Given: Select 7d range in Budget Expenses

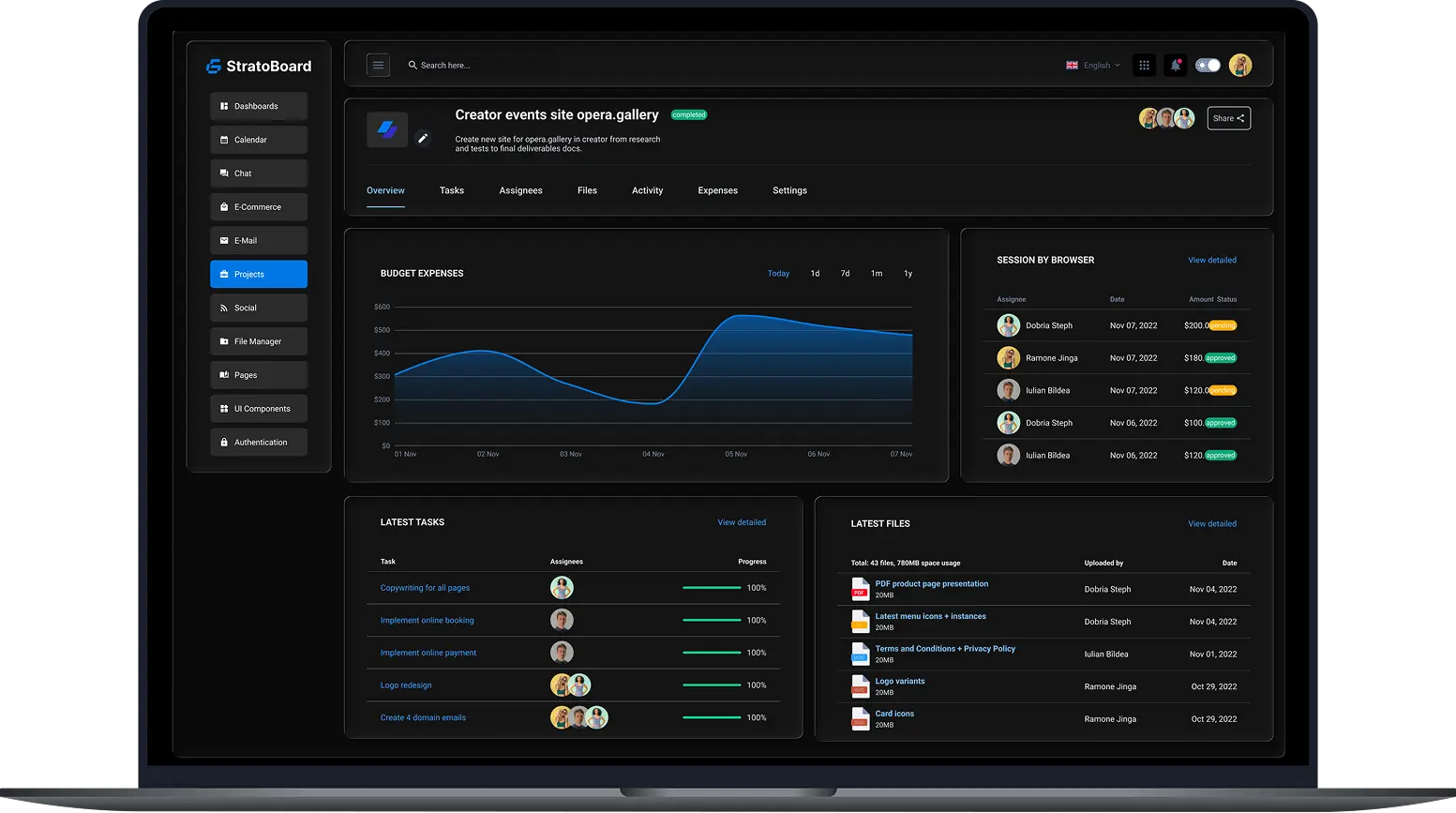Looking at the screenshot, I should [x=845, y=274].
